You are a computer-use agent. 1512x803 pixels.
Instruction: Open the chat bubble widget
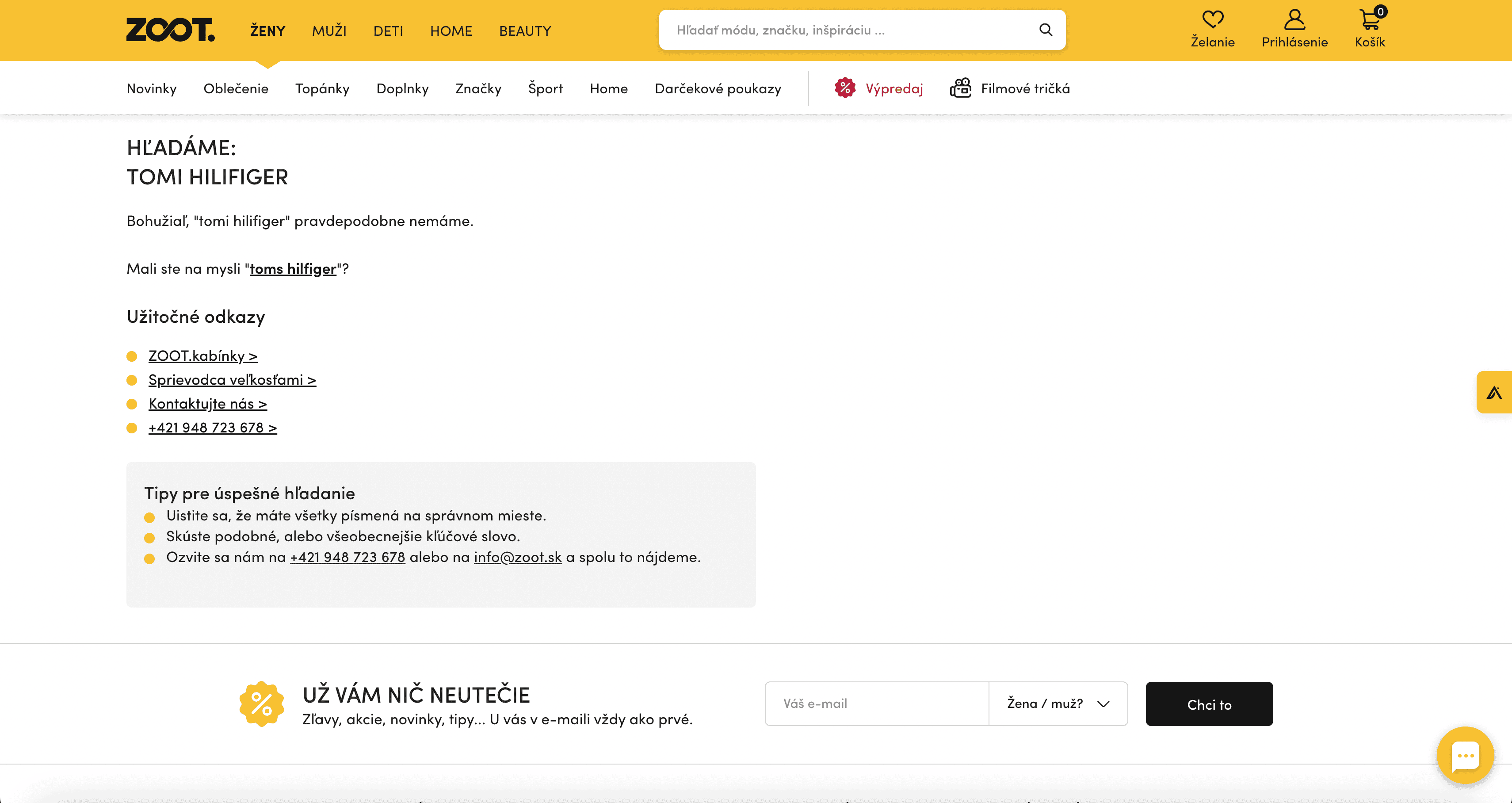[1465, 755]
